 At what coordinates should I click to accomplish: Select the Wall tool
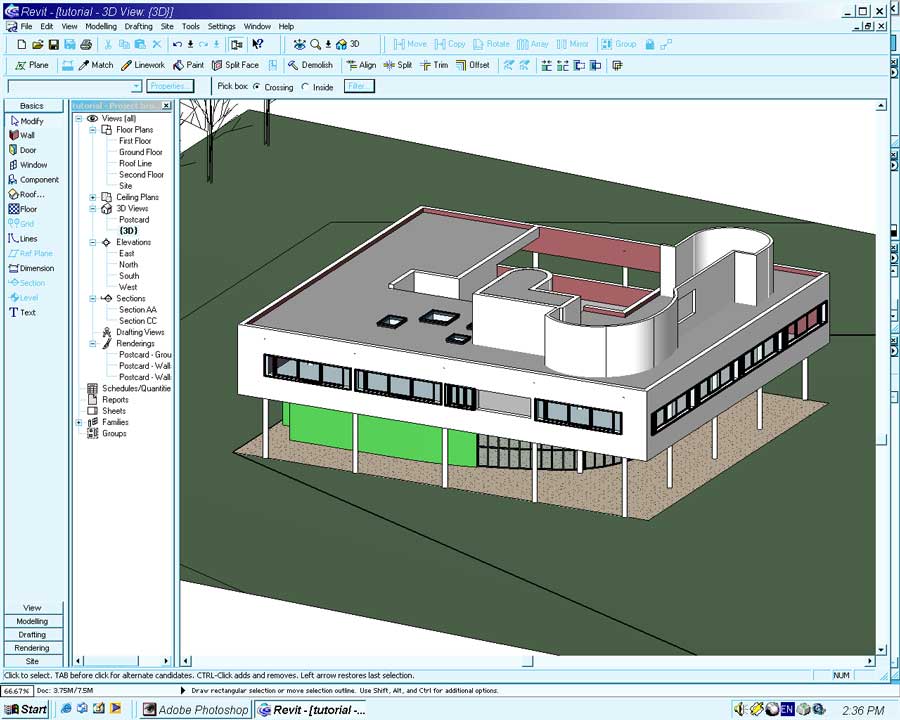point(22,135)
